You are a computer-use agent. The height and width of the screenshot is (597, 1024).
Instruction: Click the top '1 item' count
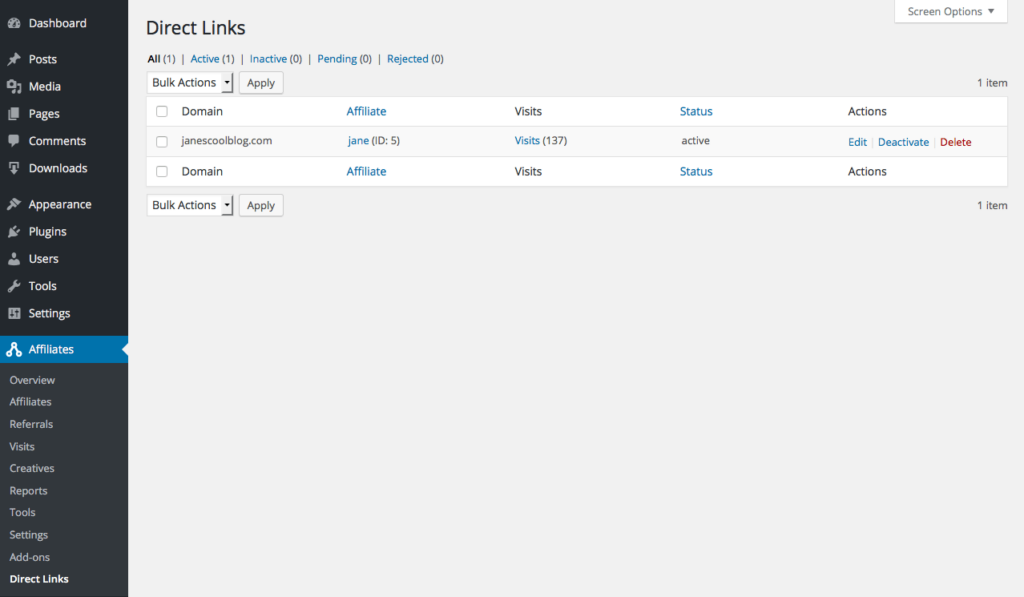992,83
